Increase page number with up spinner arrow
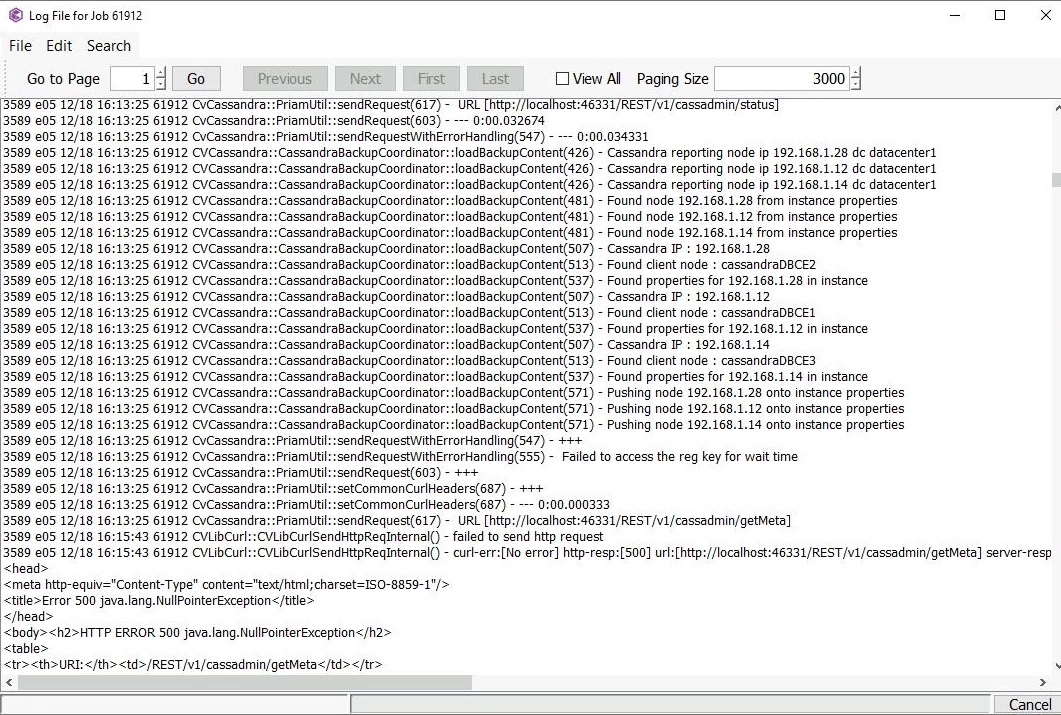 point(160,73)
